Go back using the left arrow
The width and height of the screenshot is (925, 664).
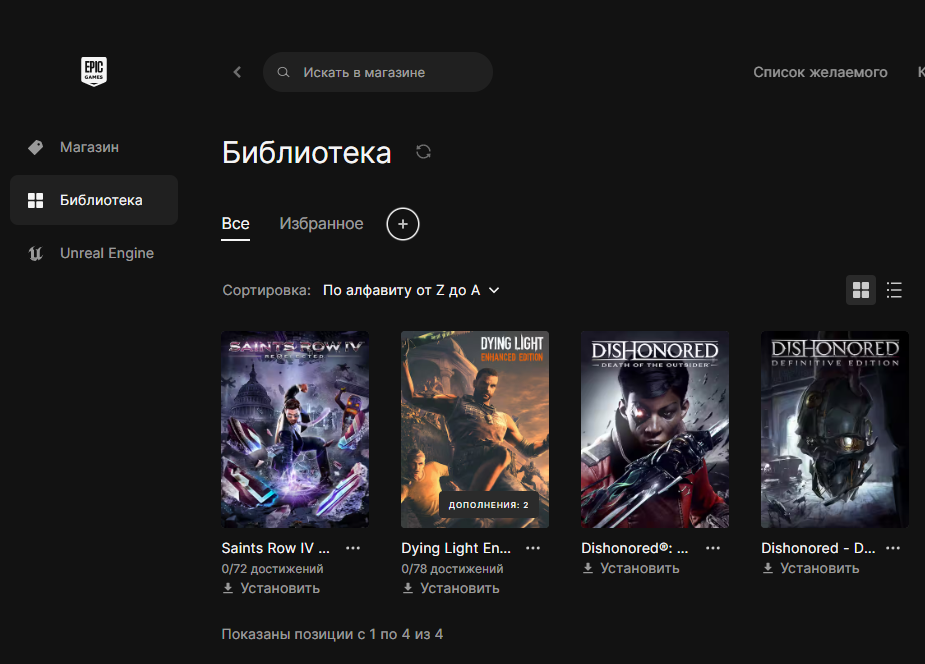point(237,72)
